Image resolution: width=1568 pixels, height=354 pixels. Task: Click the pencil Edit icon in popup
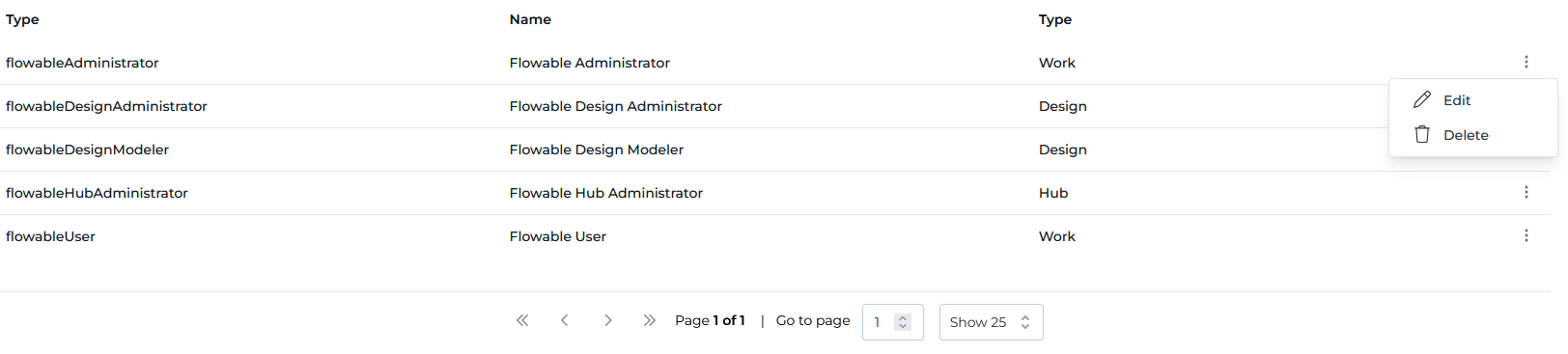[x=1422, y=99]
